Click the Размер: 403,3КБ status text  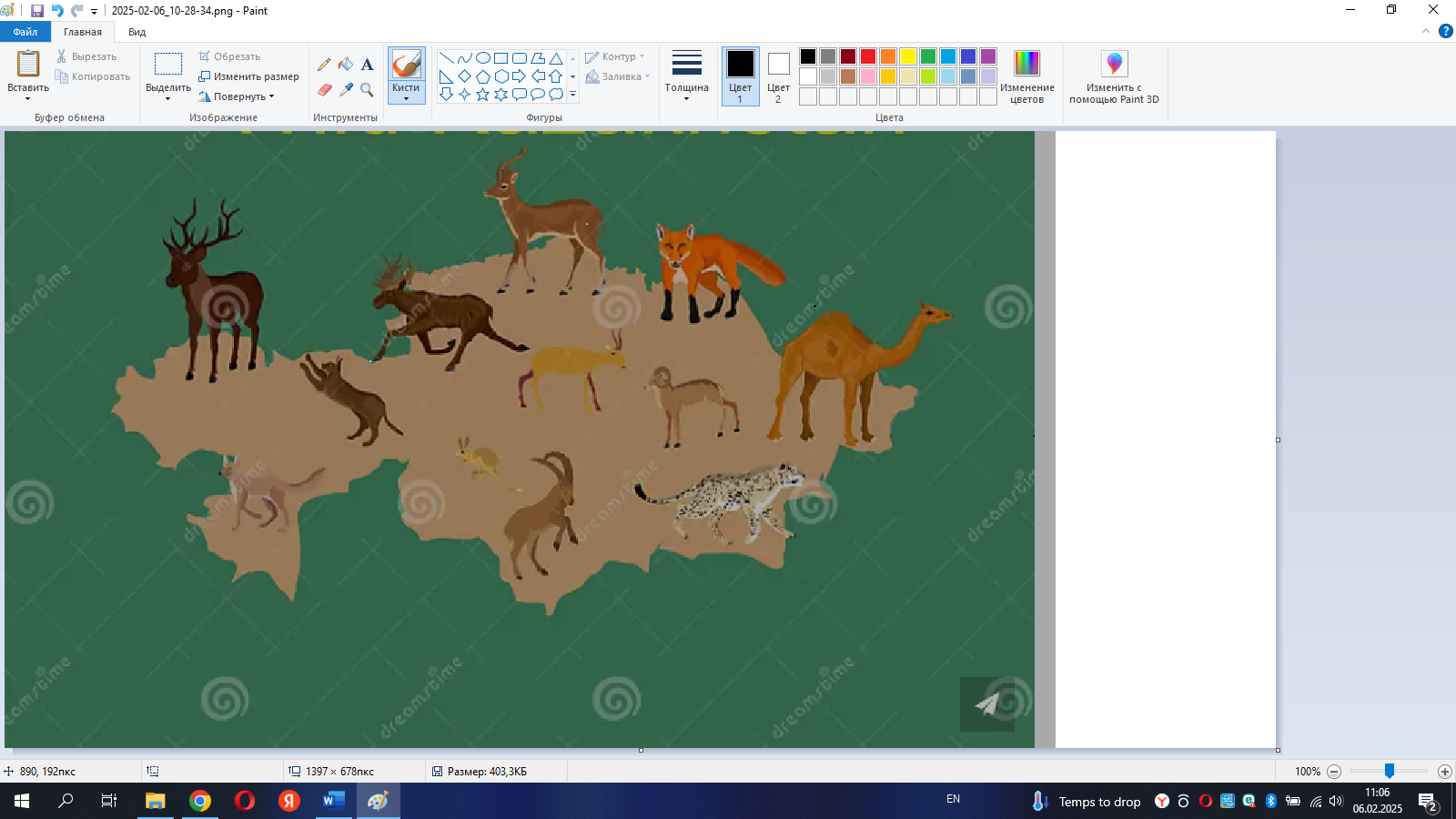[487, 772]
